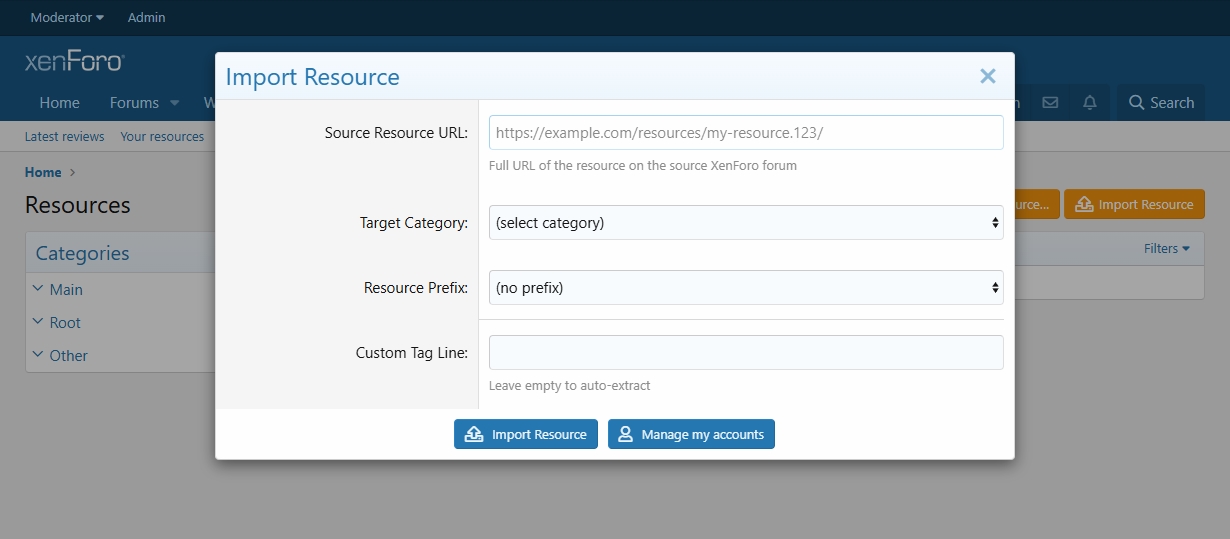Click the Search magnifier in navbar
This screenshot has width=1230, height=539.
1137,102
